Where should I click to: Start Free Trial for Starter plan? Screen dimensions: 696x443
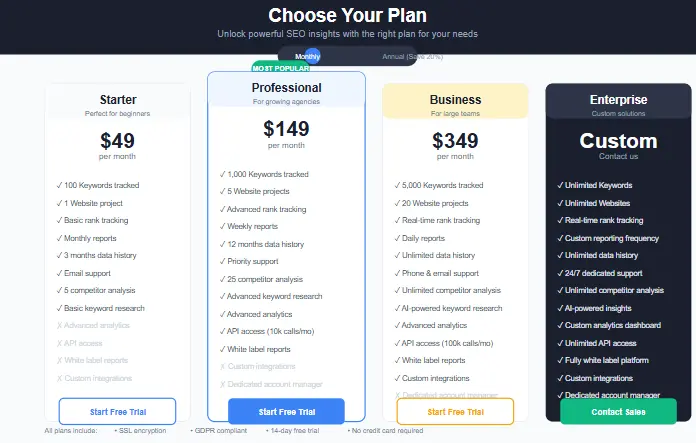click(117, 411)
